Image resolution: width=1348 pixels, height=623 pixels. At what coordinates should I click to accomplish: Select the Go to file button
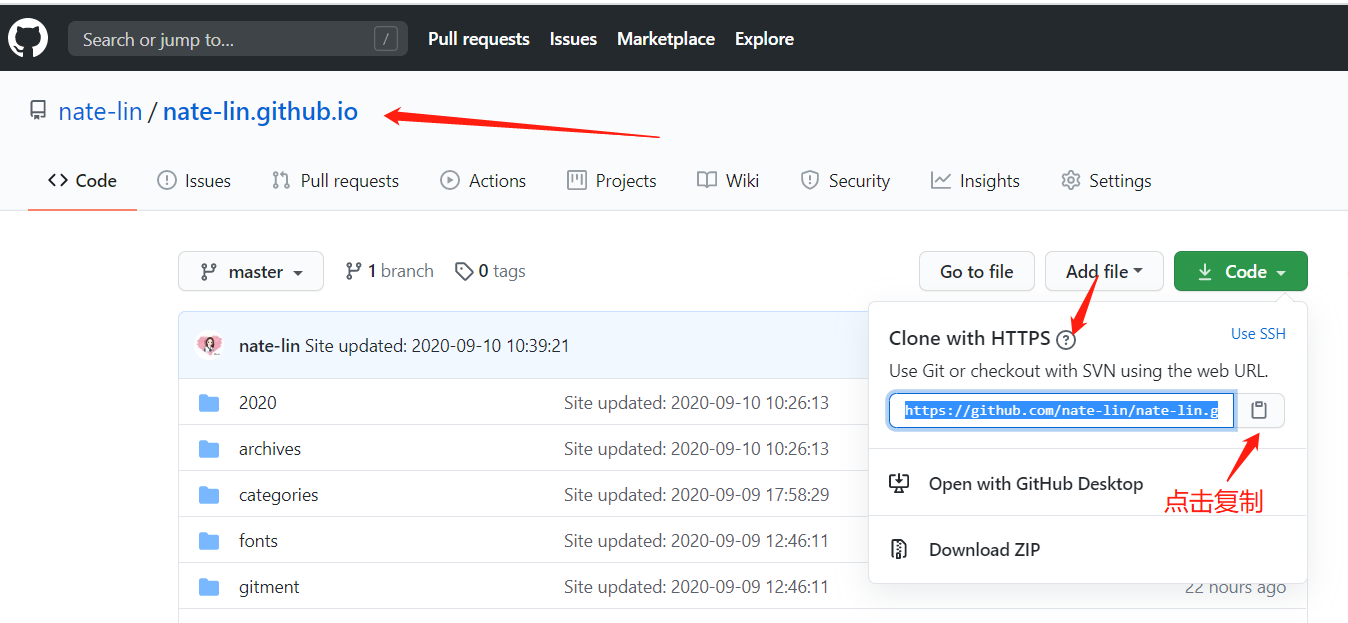pos(977,271)
